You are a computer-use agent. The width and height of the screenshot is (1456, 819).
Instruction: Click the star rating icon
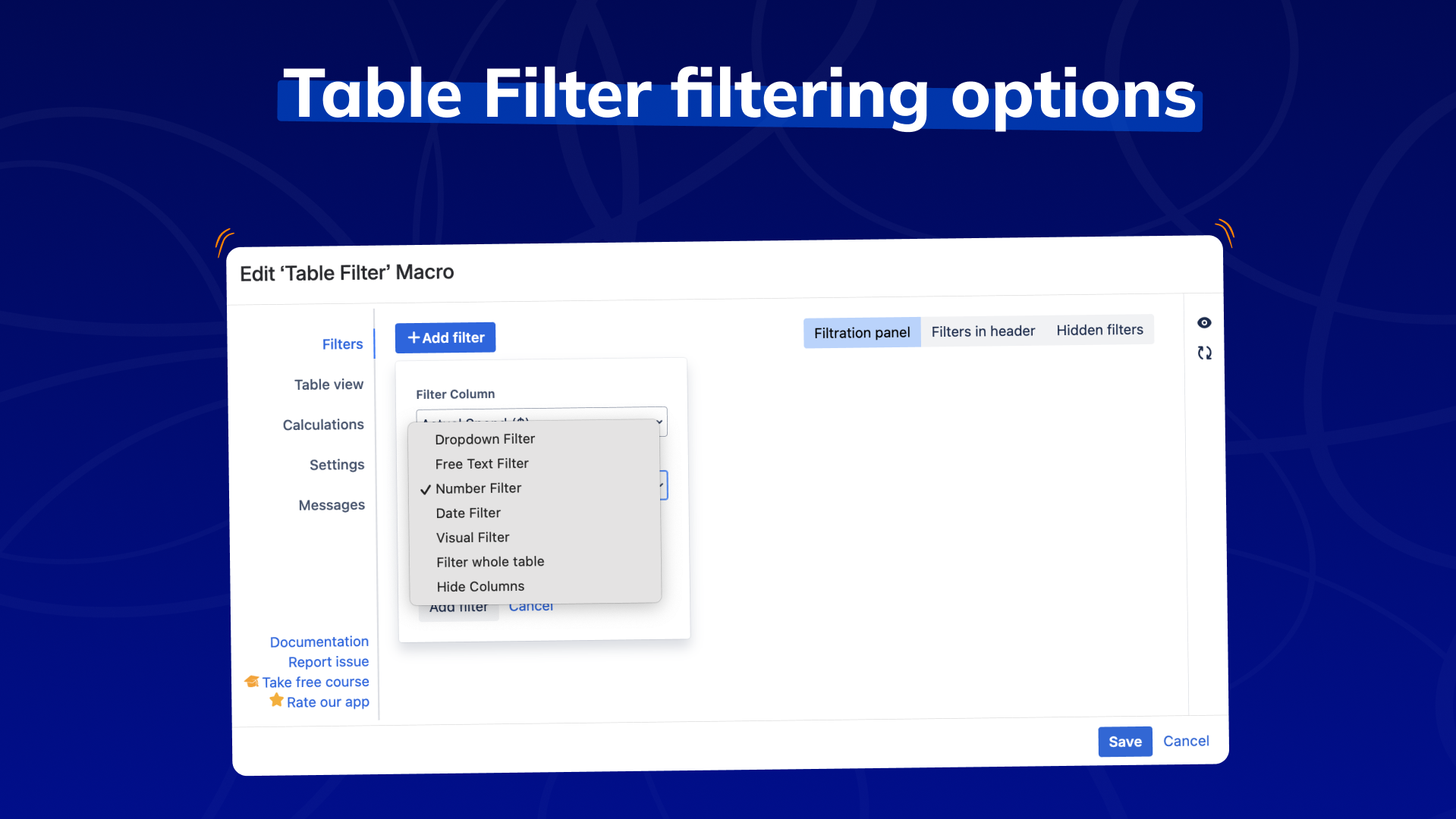point(276,701)
